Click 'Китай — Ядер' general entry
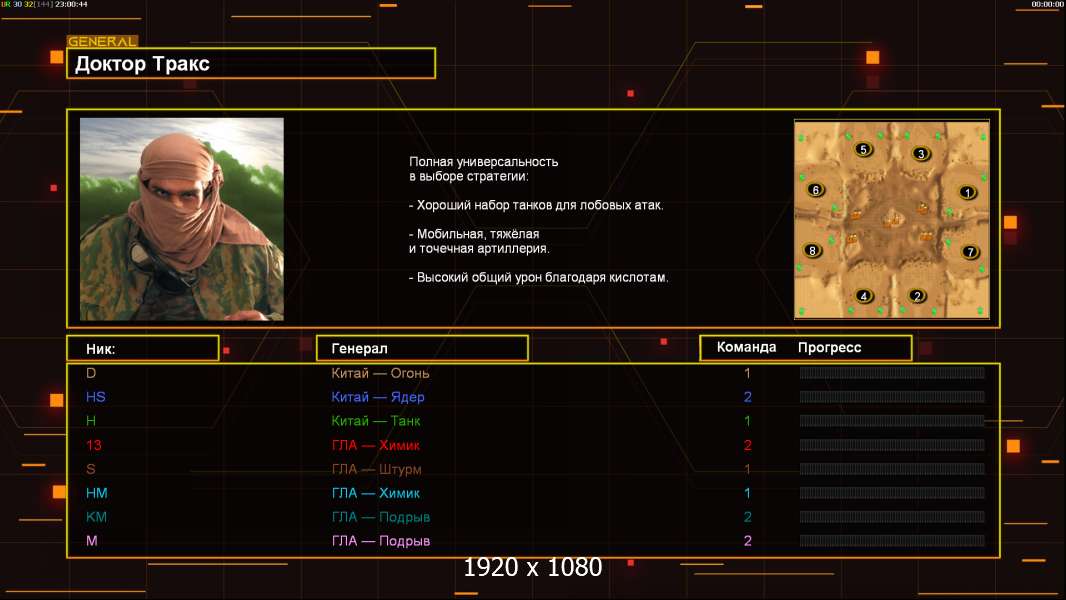The image size is (1066, 600). [377, 397]
